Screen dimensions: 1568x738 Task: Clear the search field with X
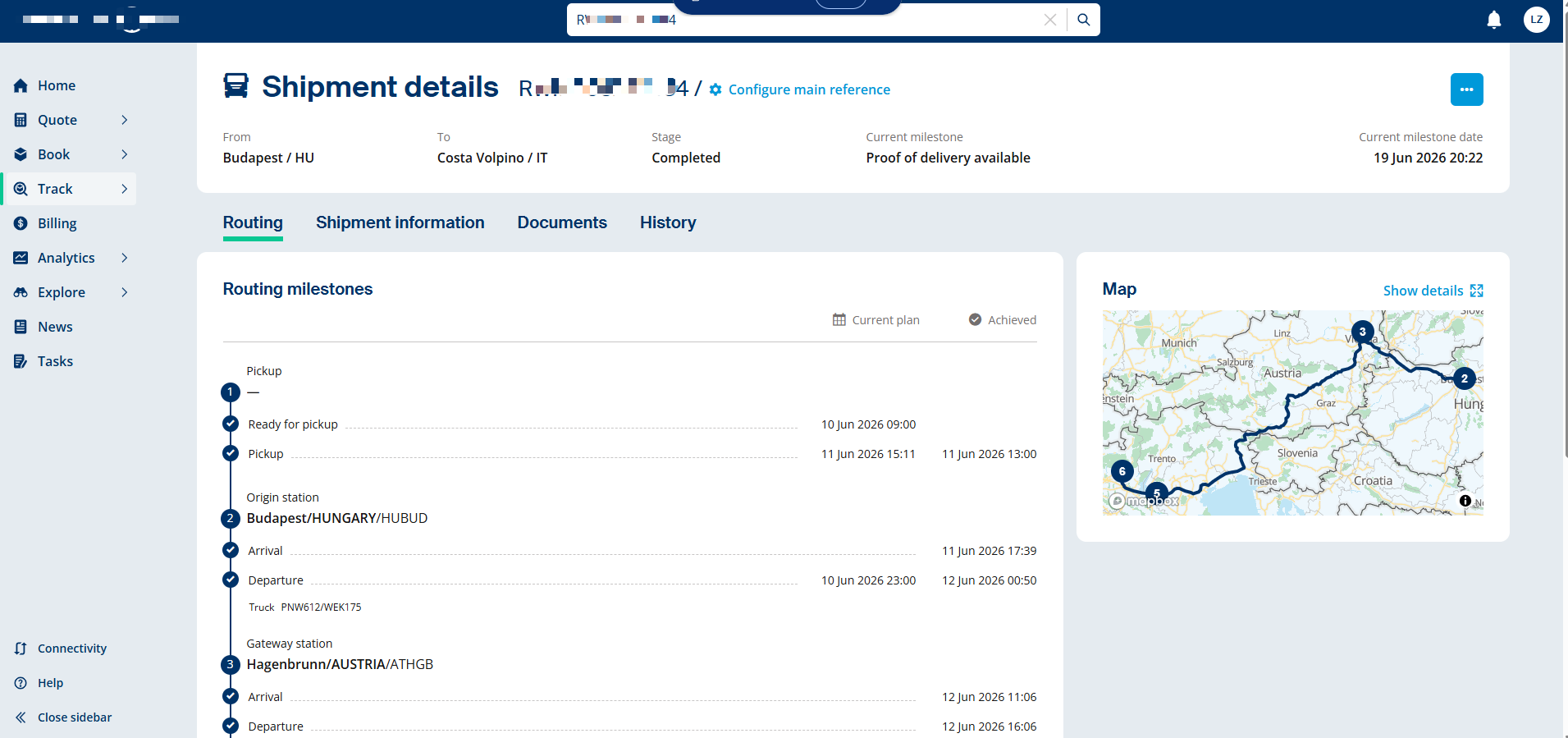click(x=1049, y=20)
